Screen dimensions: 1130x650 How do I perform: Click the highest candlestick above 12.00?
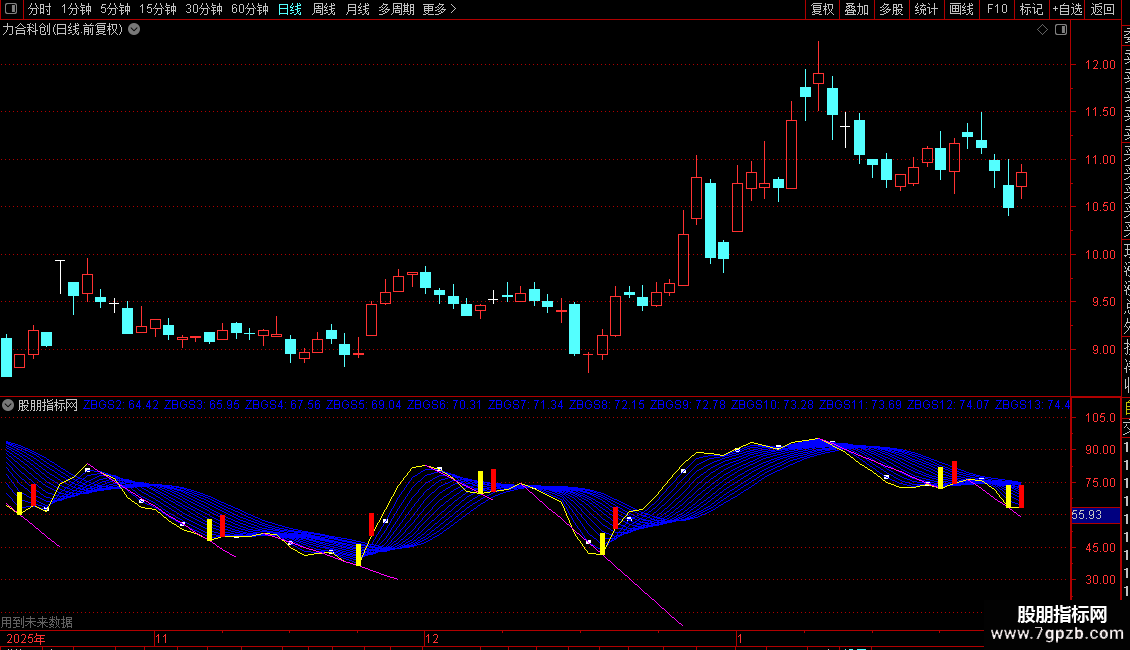point(818,78)
